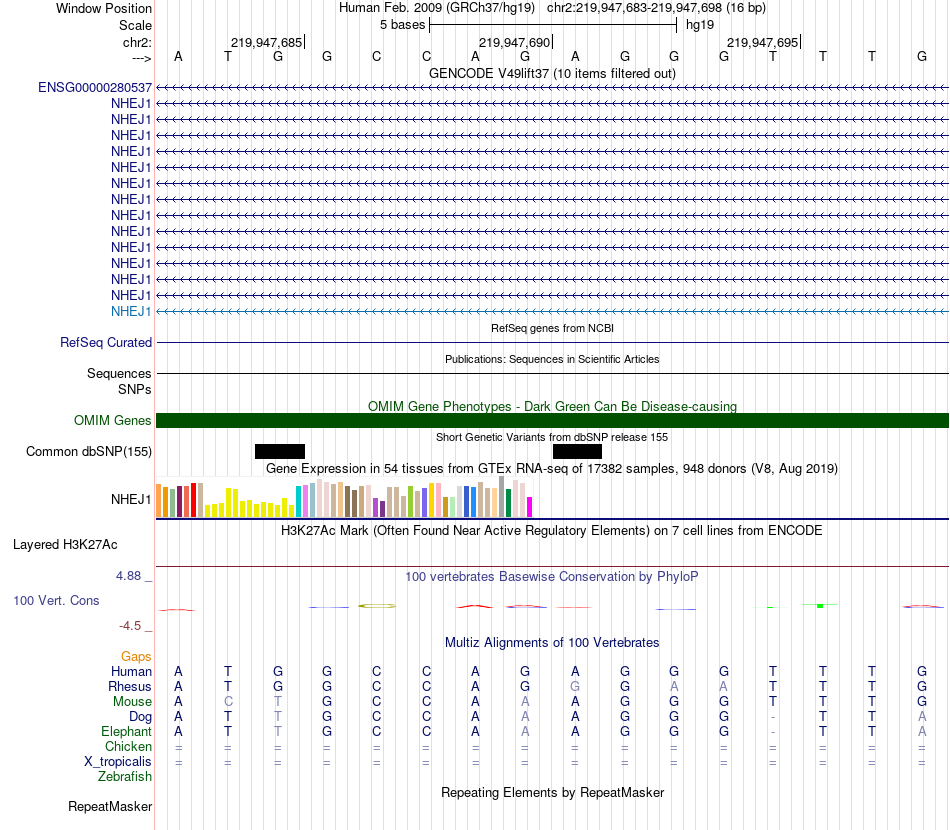950x830 pixels.
Task: Click the Chicken species label
Action: point(128,746)
